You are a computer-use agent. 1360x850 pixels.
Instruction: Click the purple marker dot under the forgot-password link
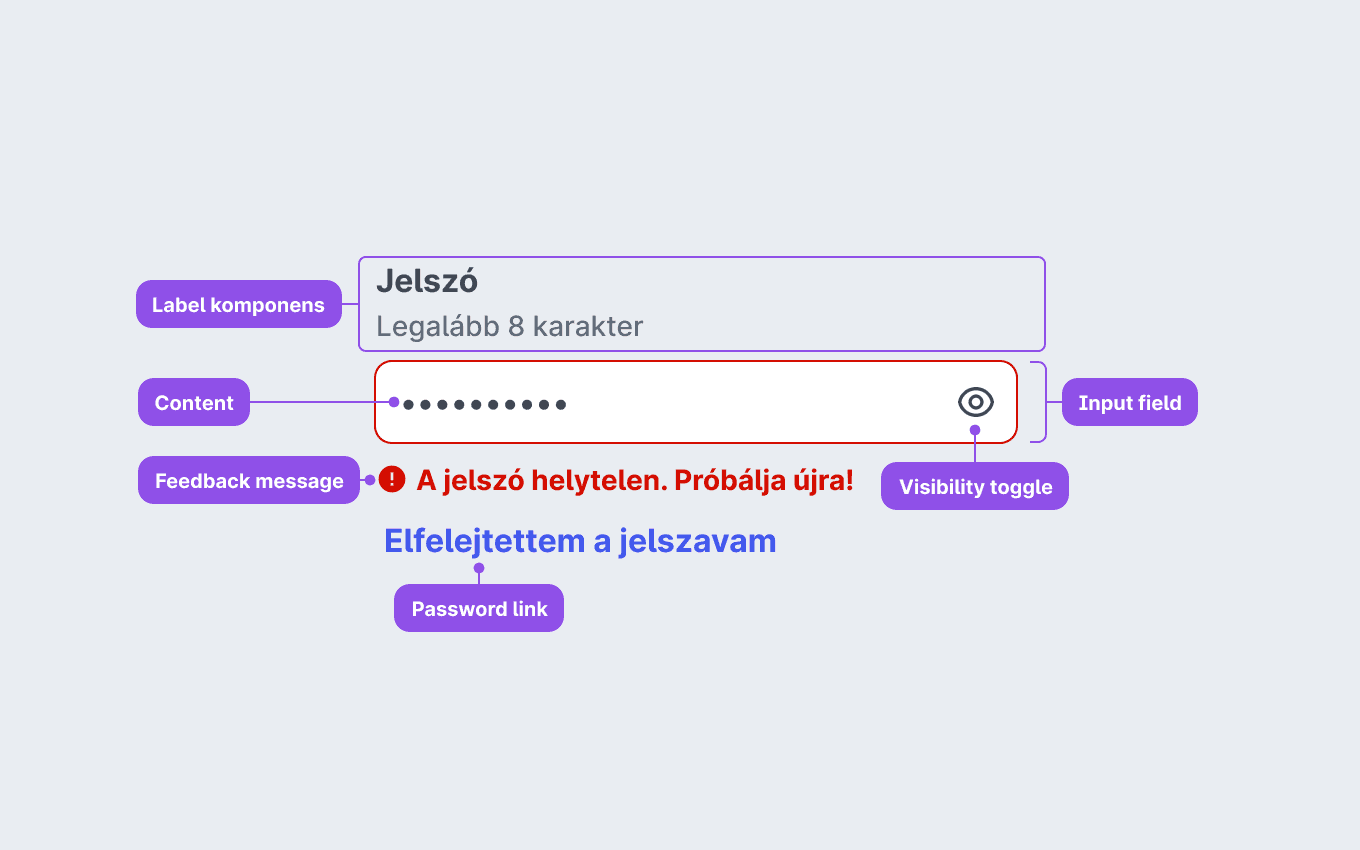(x=479, y=568)
